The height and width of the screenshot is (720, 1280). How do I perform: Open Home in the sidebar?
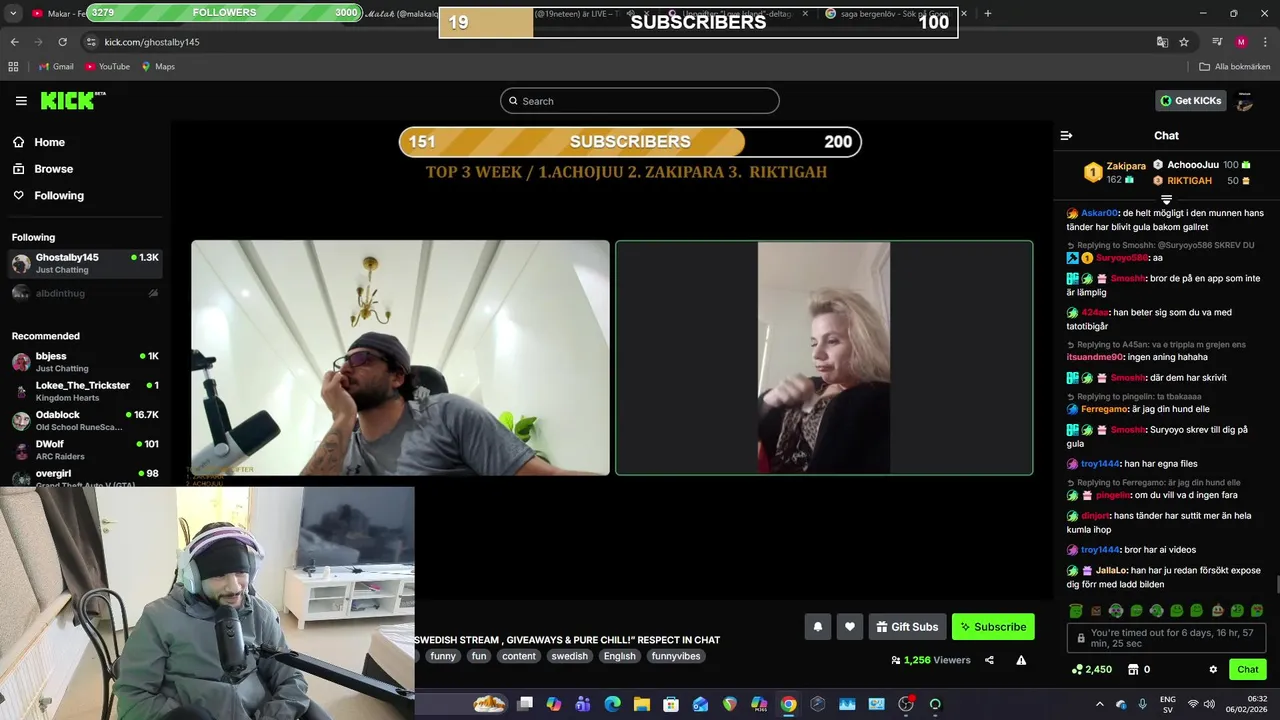[x=49, y=142]
